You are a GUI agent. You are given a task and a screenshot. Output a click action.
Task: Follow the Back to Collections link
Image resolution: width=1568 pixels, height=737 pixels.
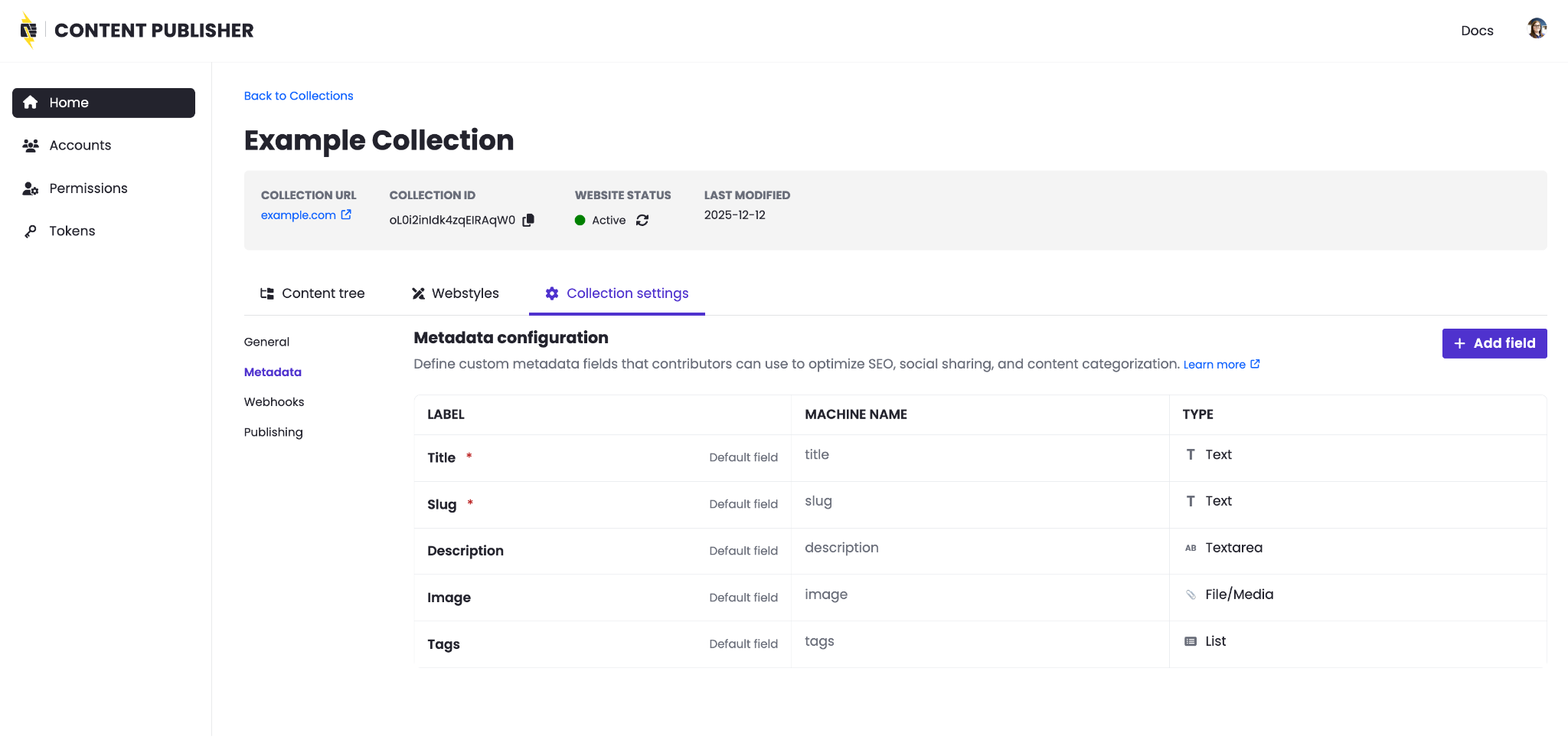point(299,96)
